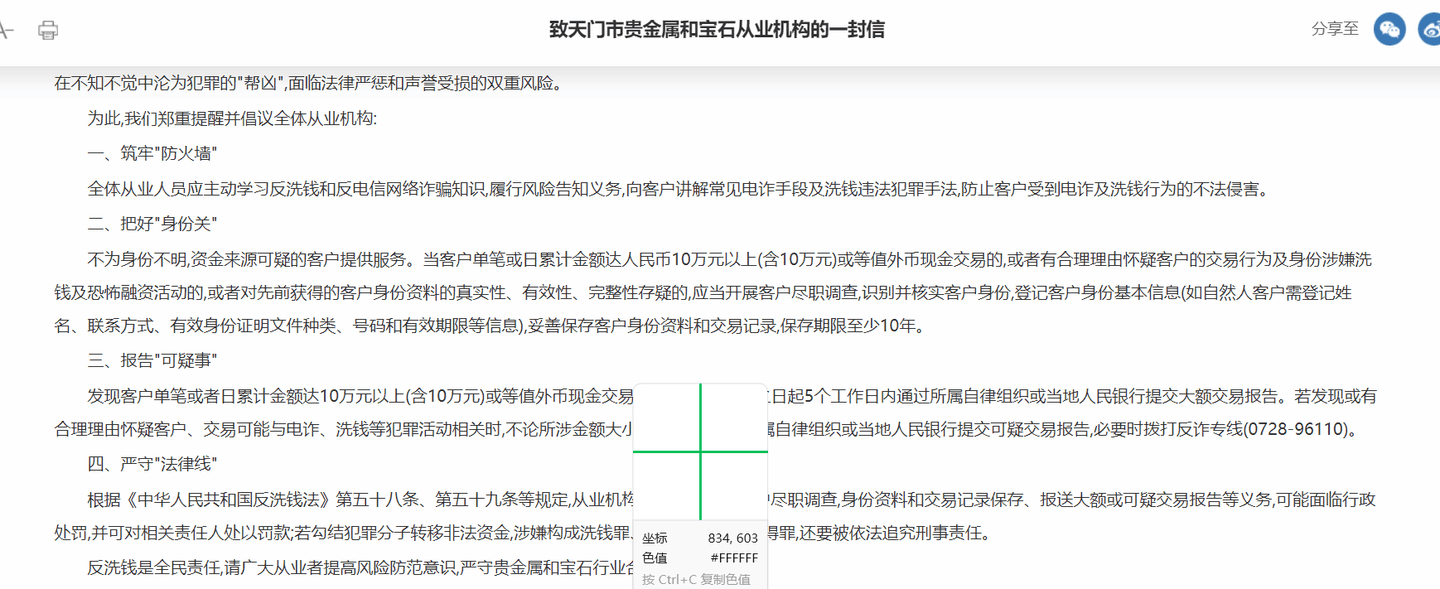Image resolution: width=1440 pixels, height=589 pixels.
Task: Share the letter via the Weibo icon
Action: [x=1430, y=30]
